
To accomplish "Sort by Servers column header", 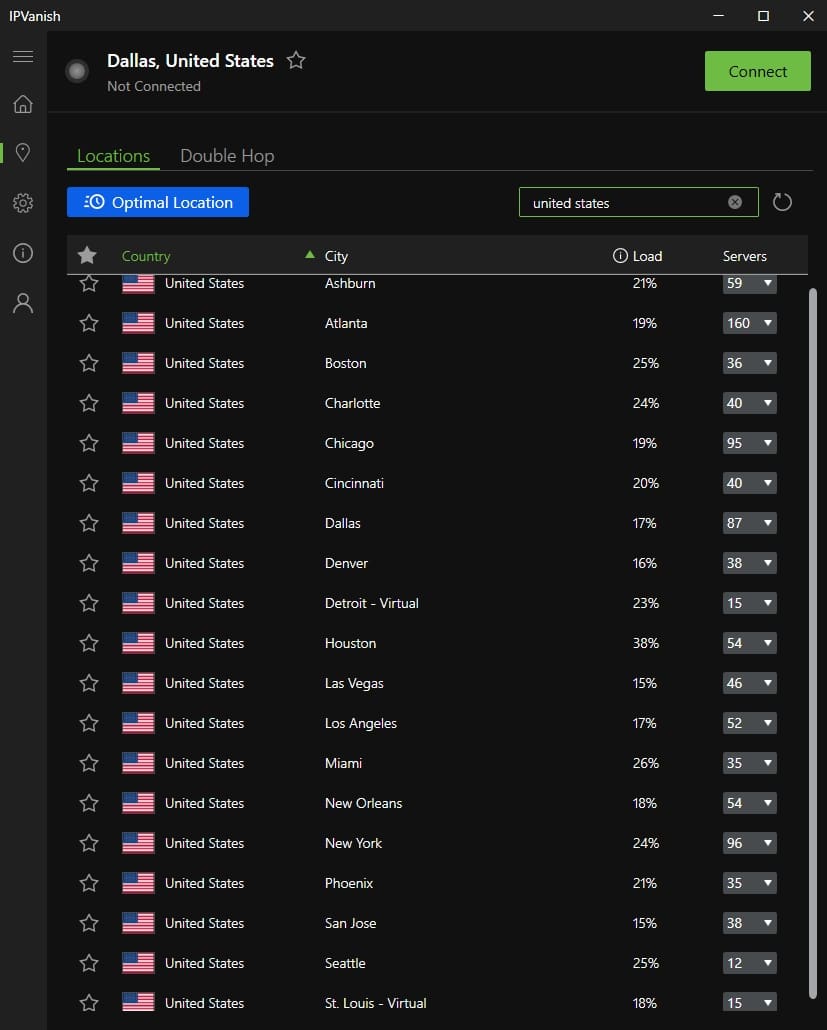I will point(745,256).
